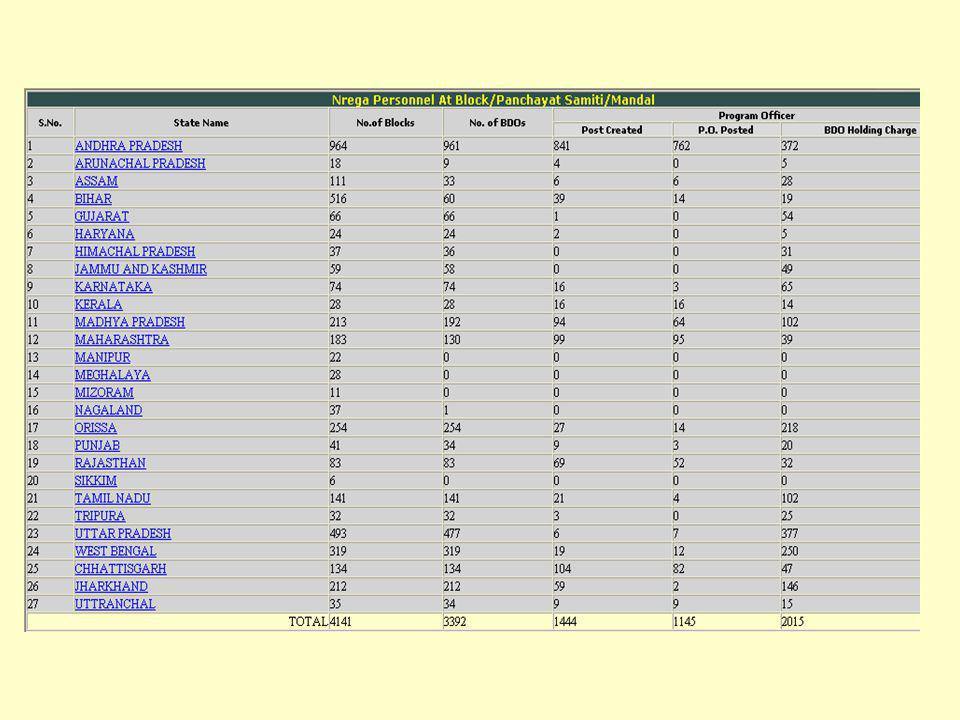Click the MIZORAM link
The height and width of the screenshot is (720, 960).
click(104, 393)
